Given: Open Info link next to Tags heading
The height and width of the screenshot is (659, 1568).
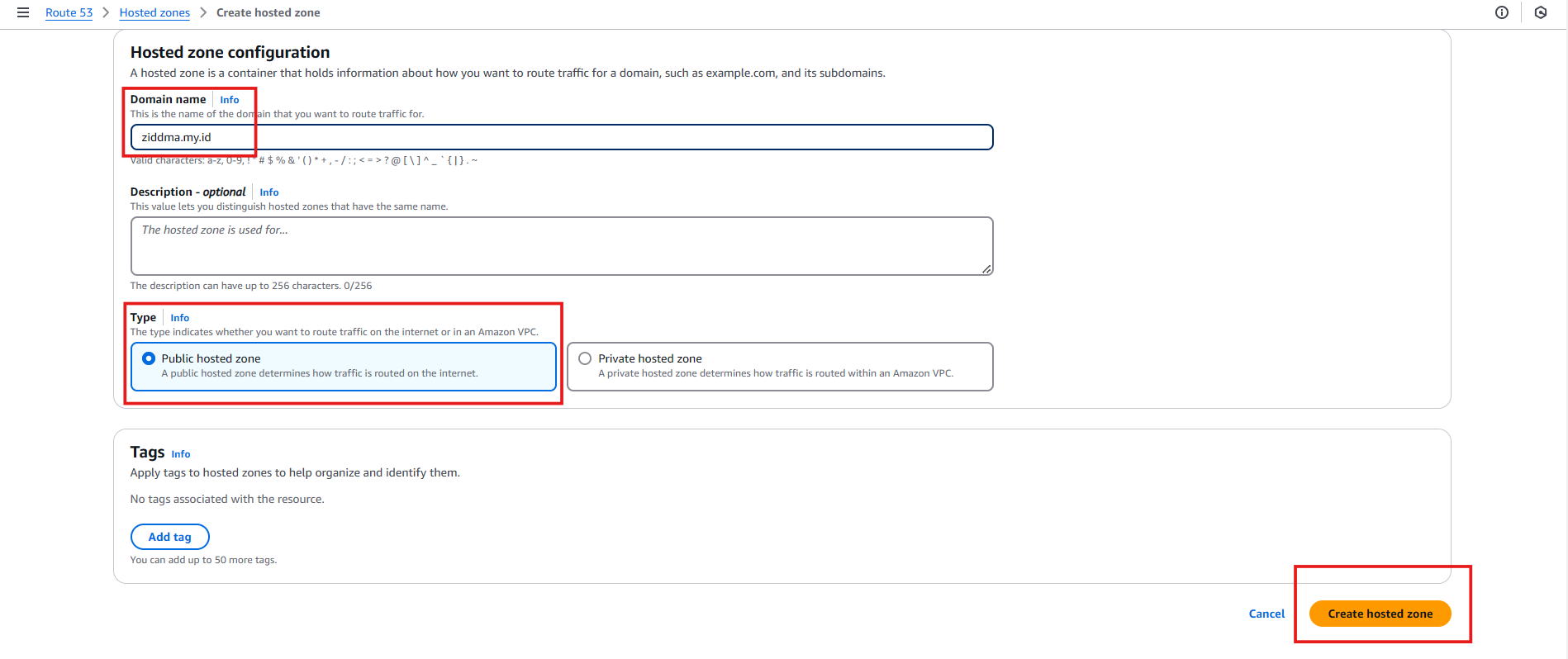Looking at the screenshot, I should click(181, 454).
